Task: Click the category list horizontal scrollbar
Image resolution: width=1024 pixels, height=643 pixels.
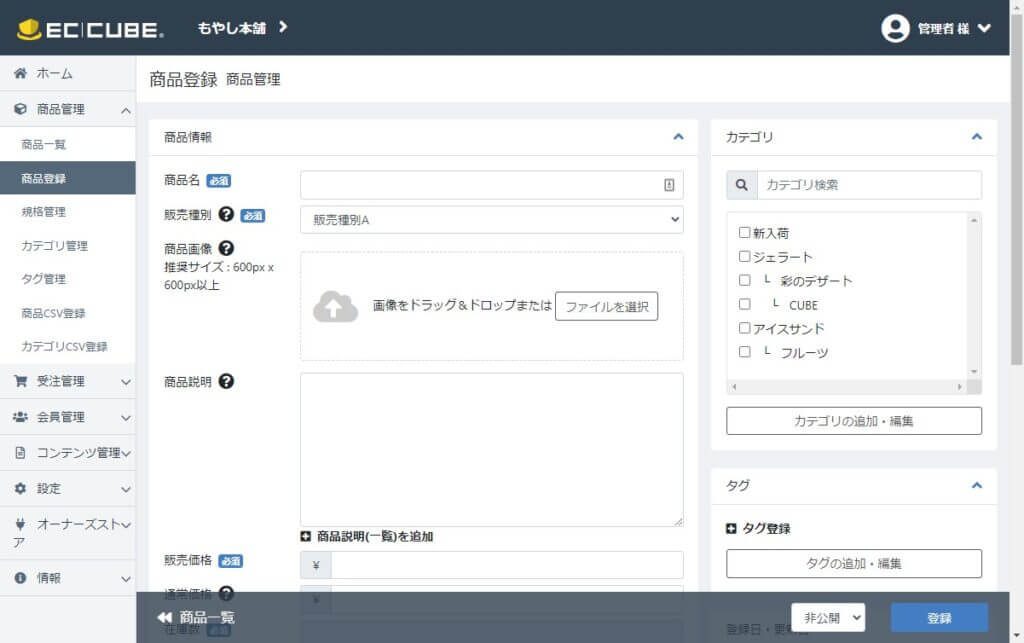Action: 846,387
